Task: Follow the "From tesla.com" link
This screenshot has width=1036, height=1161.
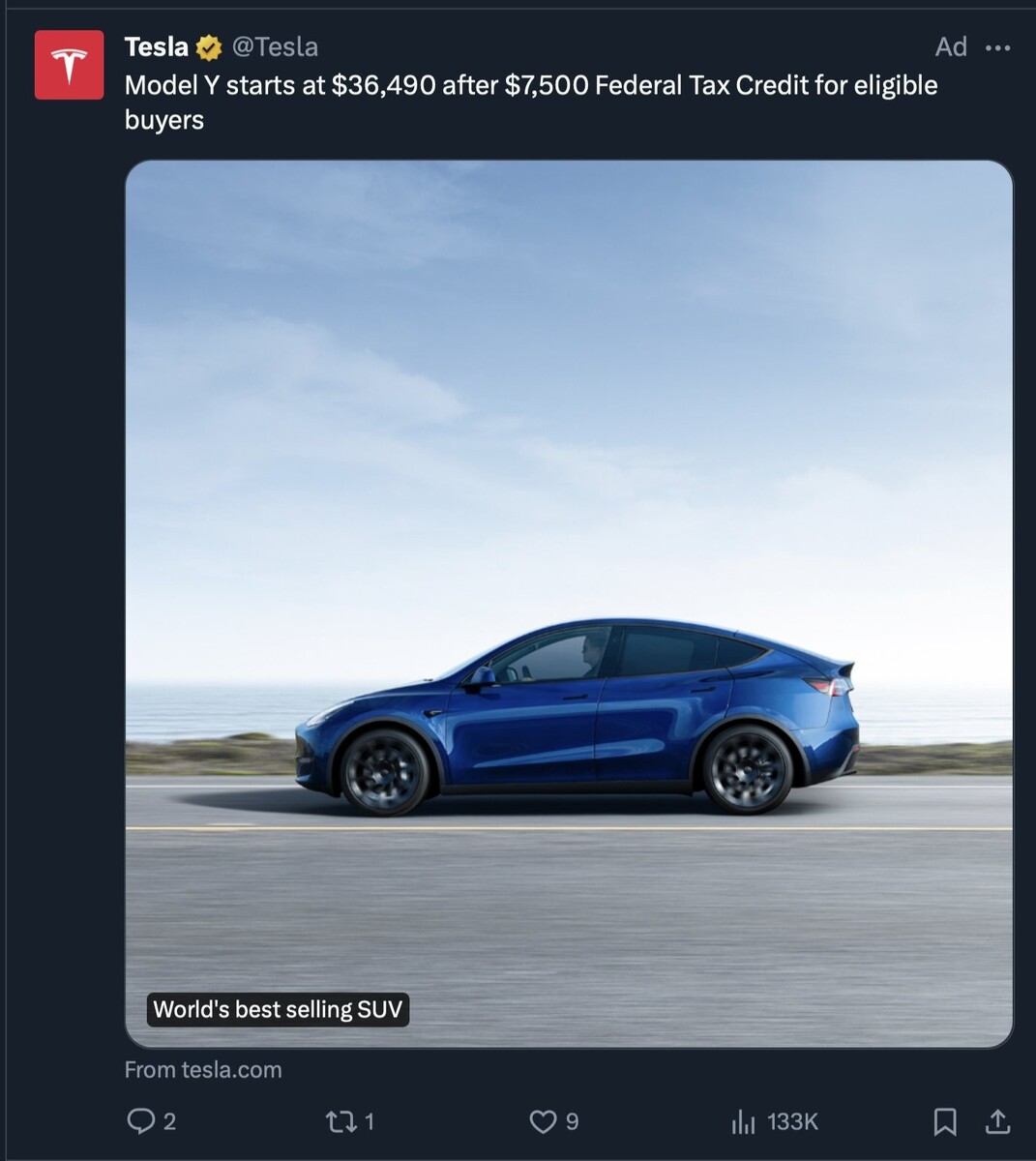Action: coord(203,1070)
